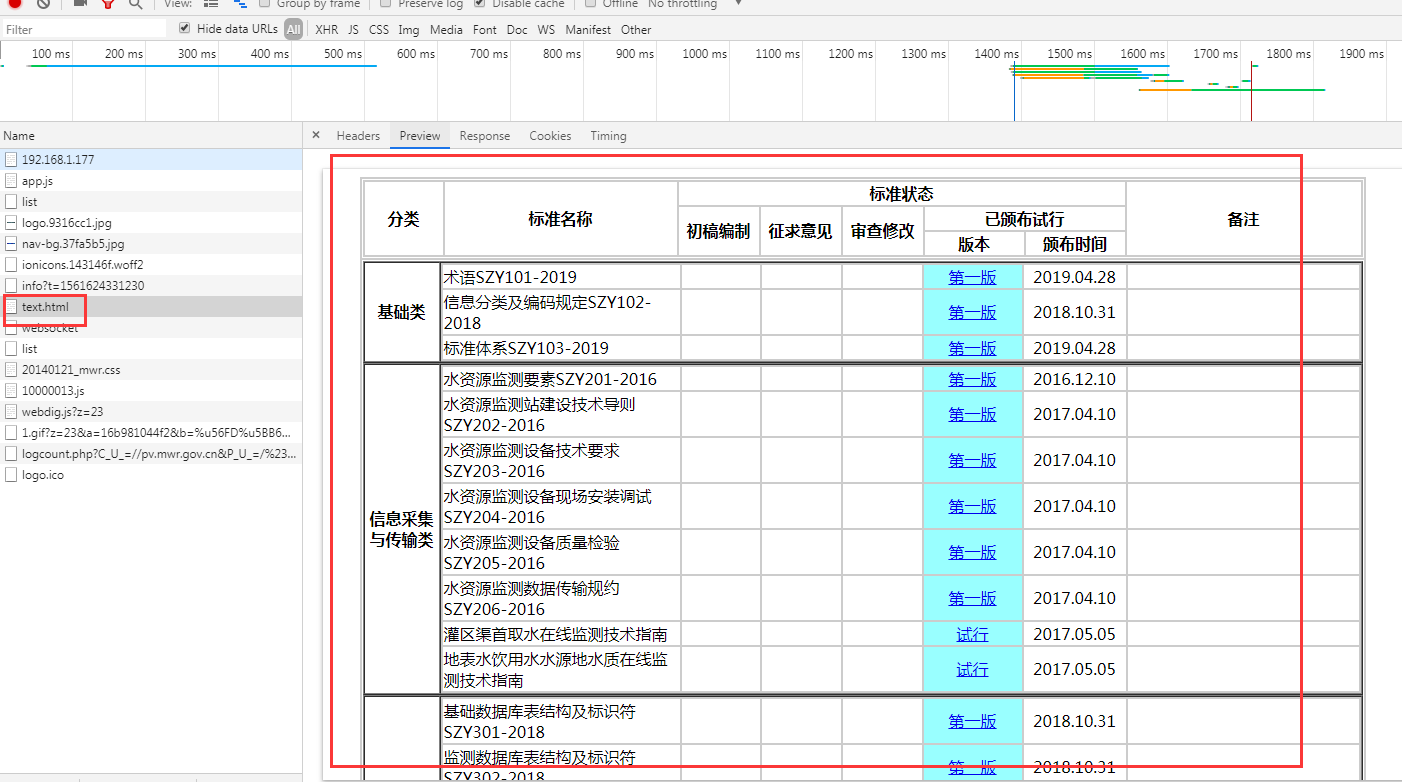The width and height of the screenshot is (1402, 782).
Task: Click the 试行 link for 2017.05.05
Action: point(971,634)
